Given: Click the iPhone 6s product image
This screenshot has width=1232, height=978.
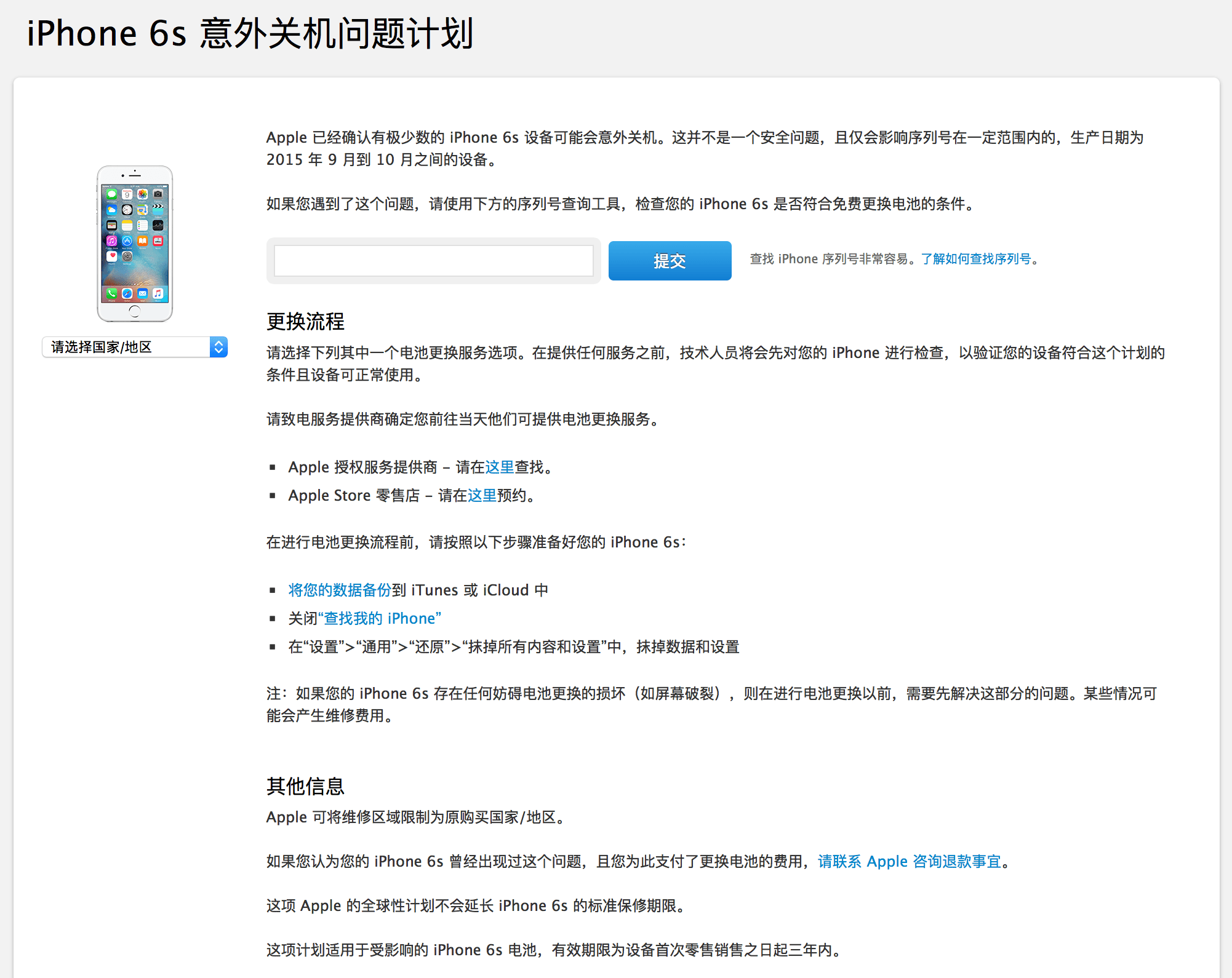Looking at the screenshot, I should point(135,244).
